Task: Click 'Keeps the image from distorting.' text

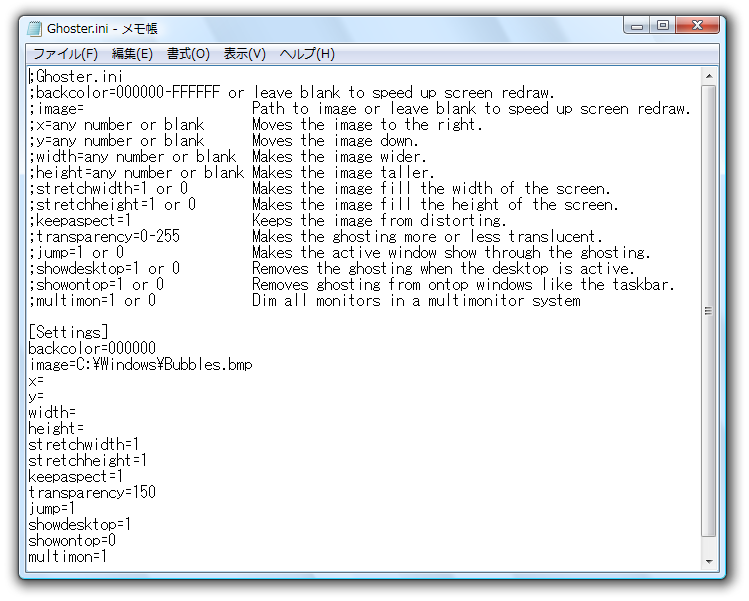Action: [x=379, y=220]
